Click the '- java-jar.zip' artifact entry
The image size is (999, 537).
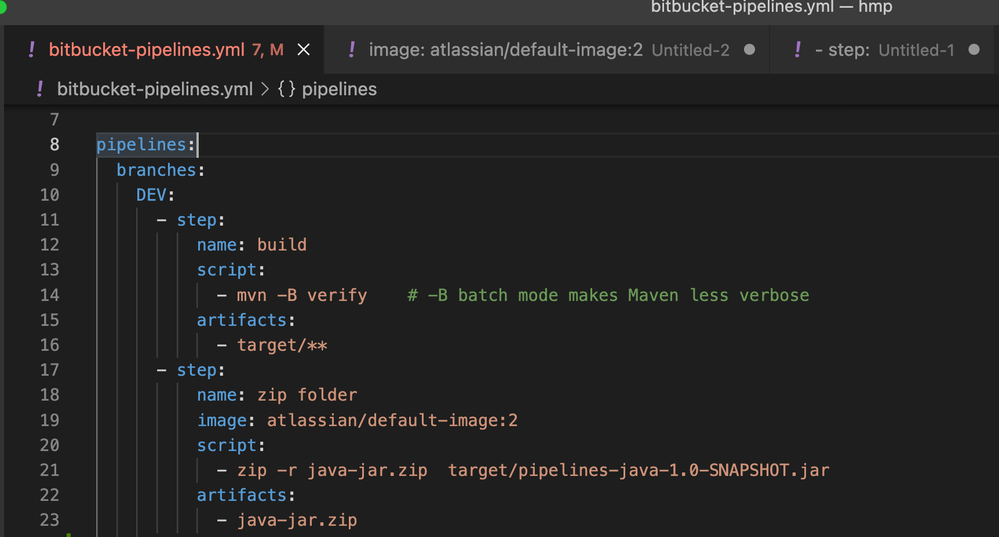click(x=287, y=520)
